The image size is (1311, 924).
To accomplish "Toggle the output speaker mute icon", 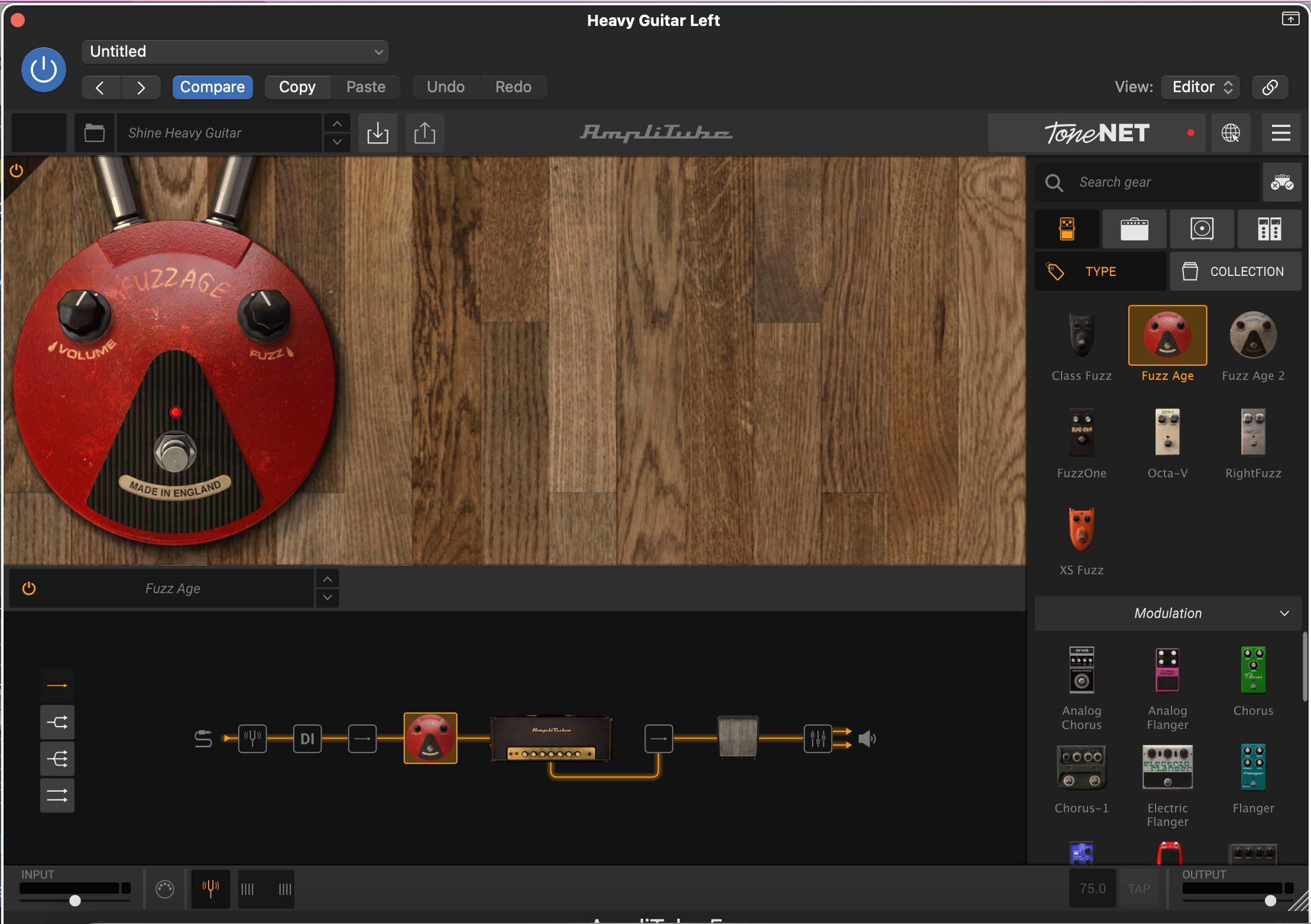I will click(x=867, y=738).
